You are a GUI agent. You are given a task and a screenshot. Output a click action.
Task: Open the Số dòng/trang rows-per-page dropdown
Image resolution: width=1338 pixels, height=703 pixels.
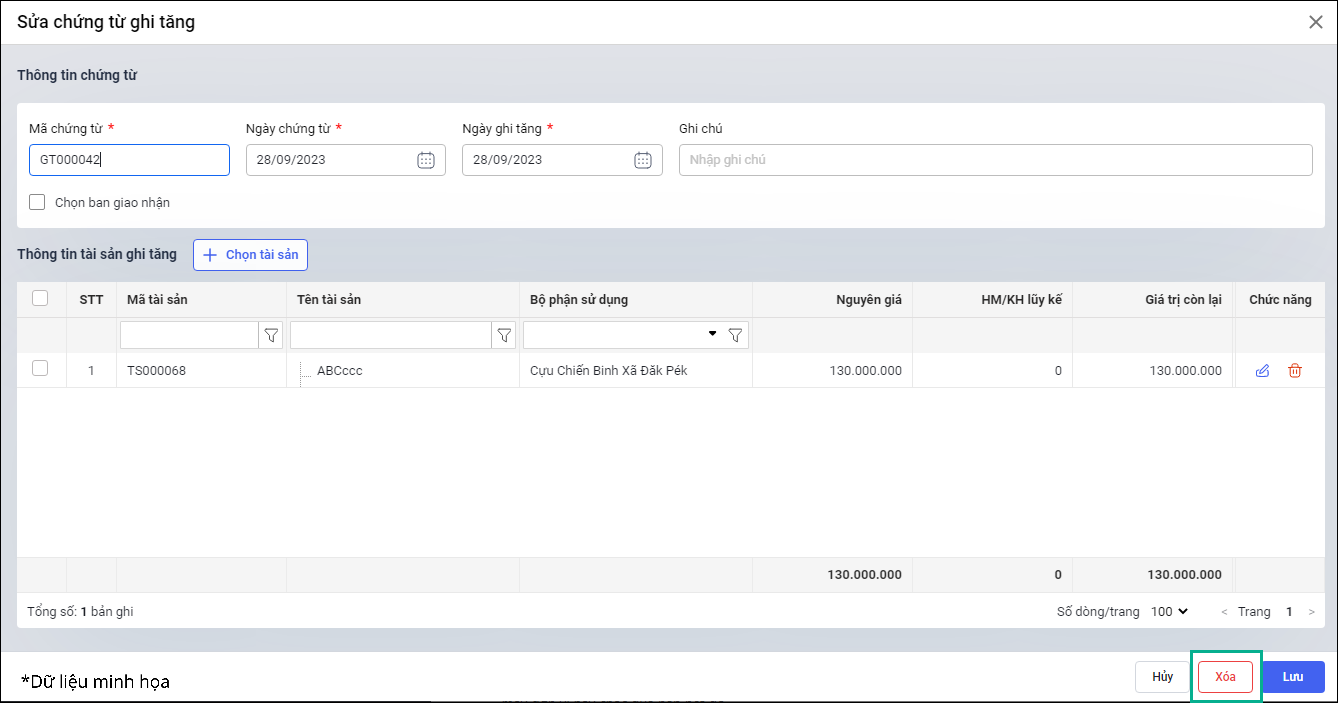tap(1169, 611)
